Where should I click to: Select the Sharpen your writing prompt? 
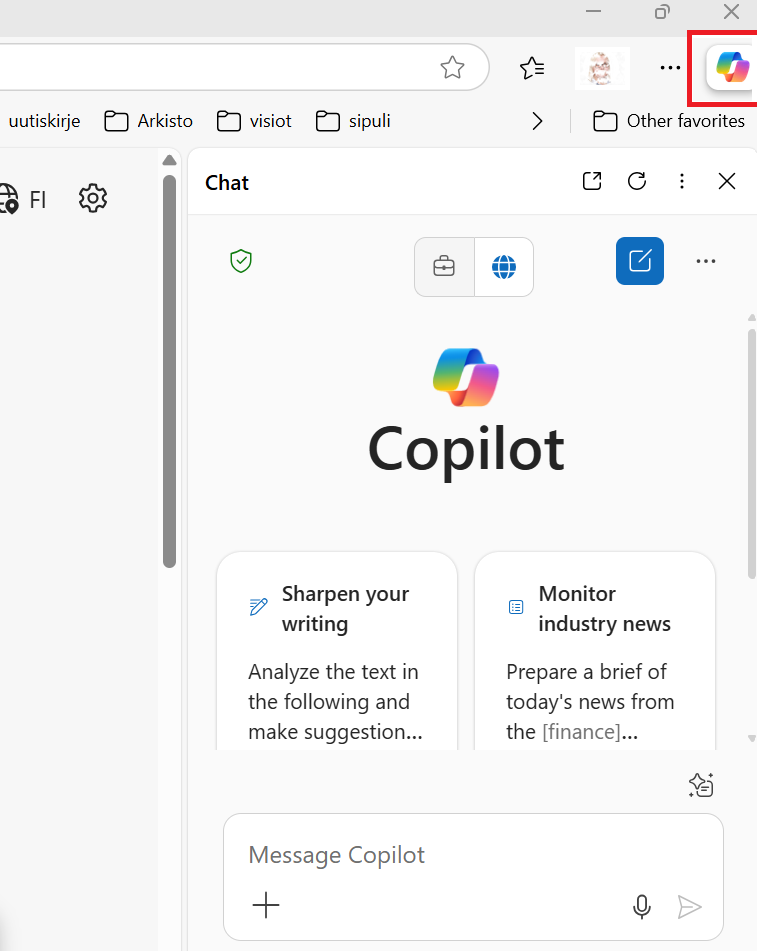[337, 650]
